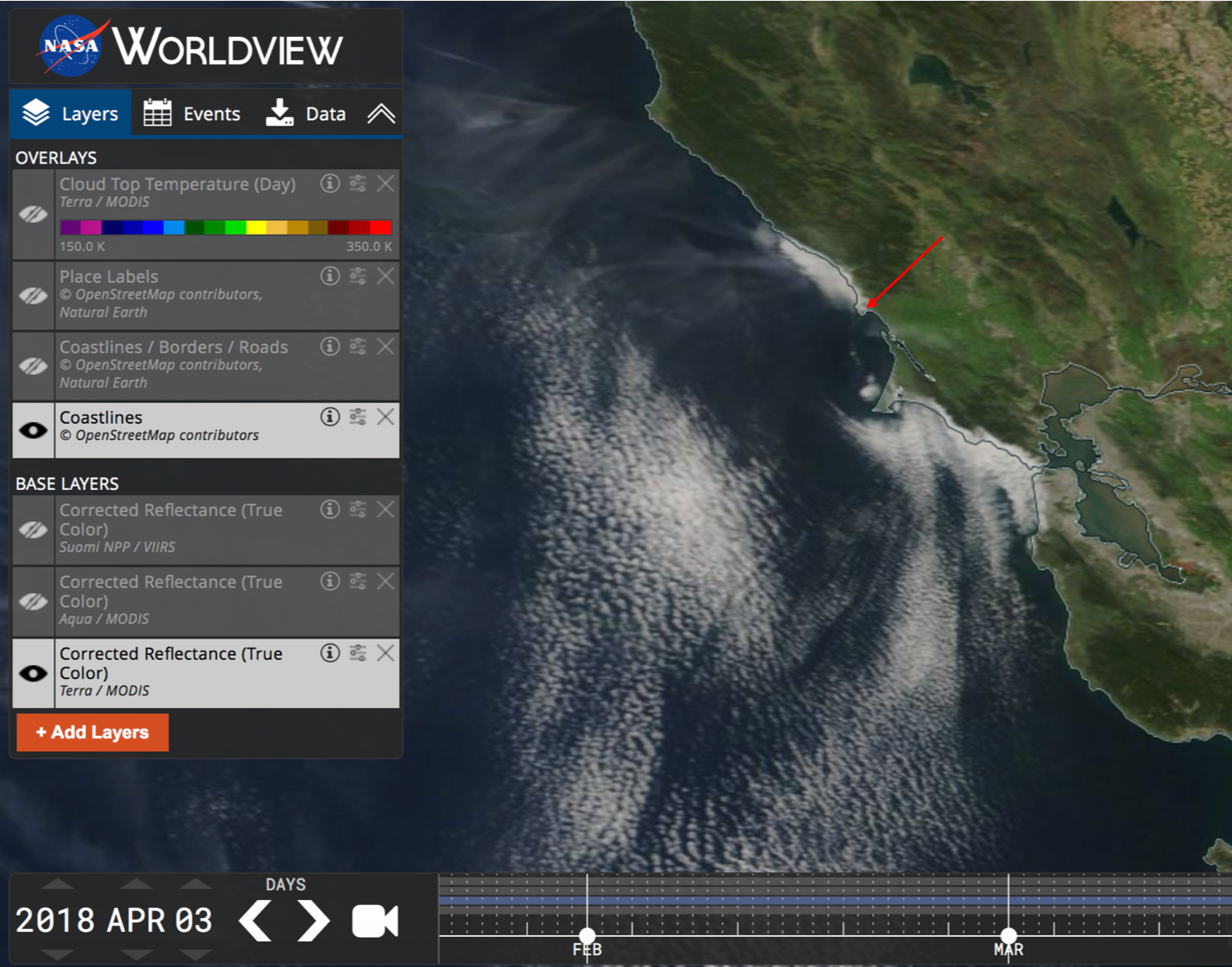Open options for Terra / MODIS layer

[x=358, y=653]
